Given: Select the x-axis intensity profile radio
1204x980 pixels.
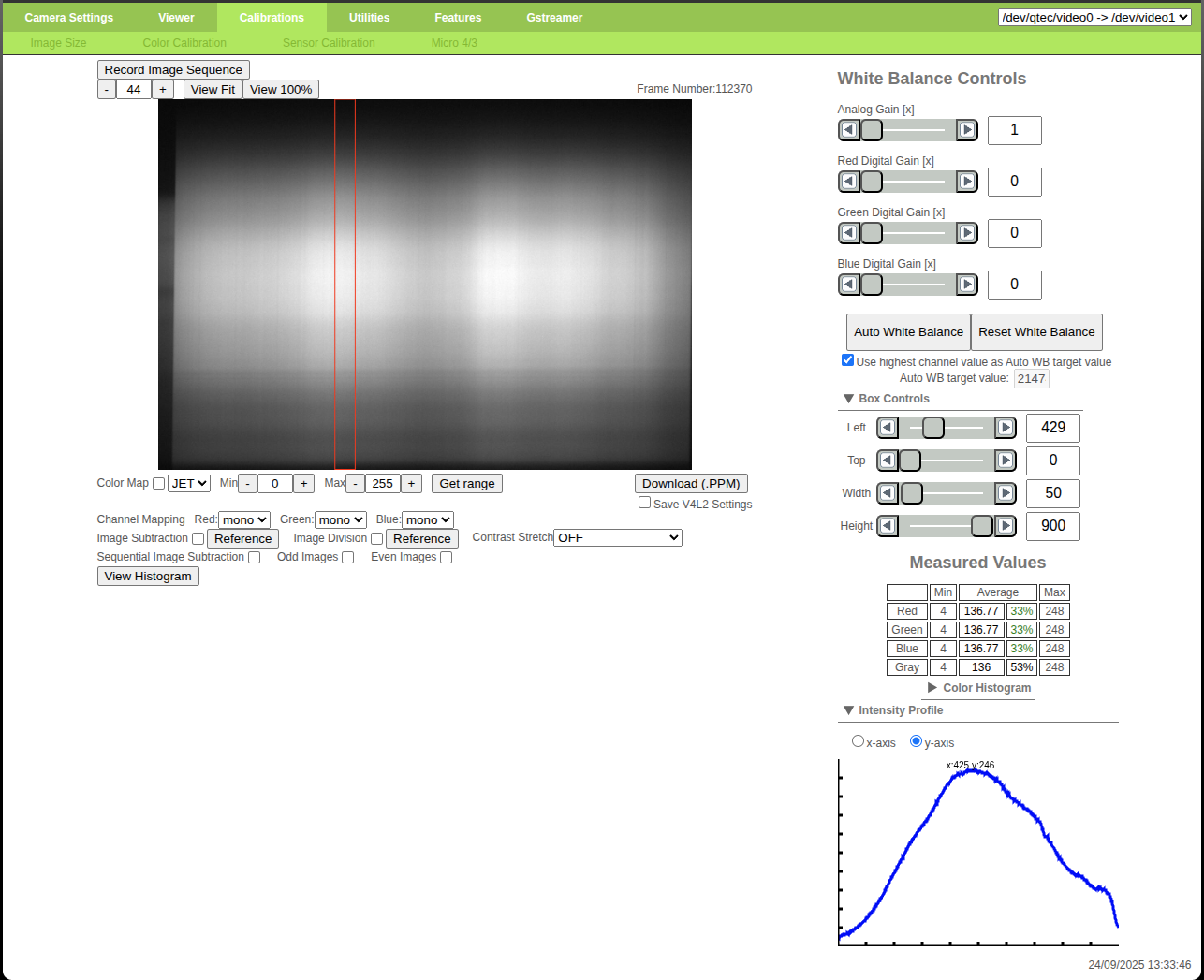Looking at the screenshot, I should pos(858,741).
